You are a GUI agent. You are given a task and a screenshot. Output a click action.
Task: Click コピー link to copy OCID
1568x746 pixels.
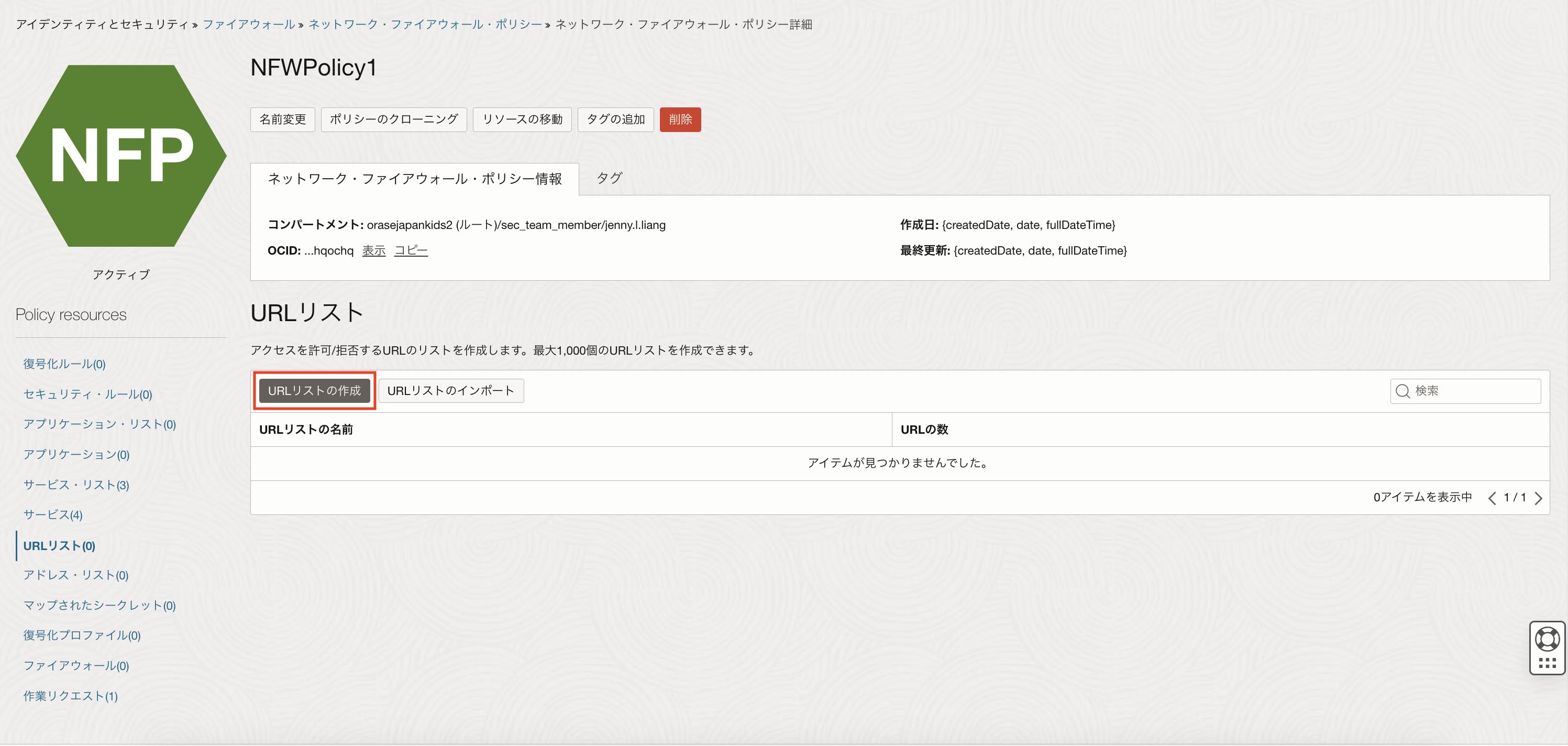411,250
